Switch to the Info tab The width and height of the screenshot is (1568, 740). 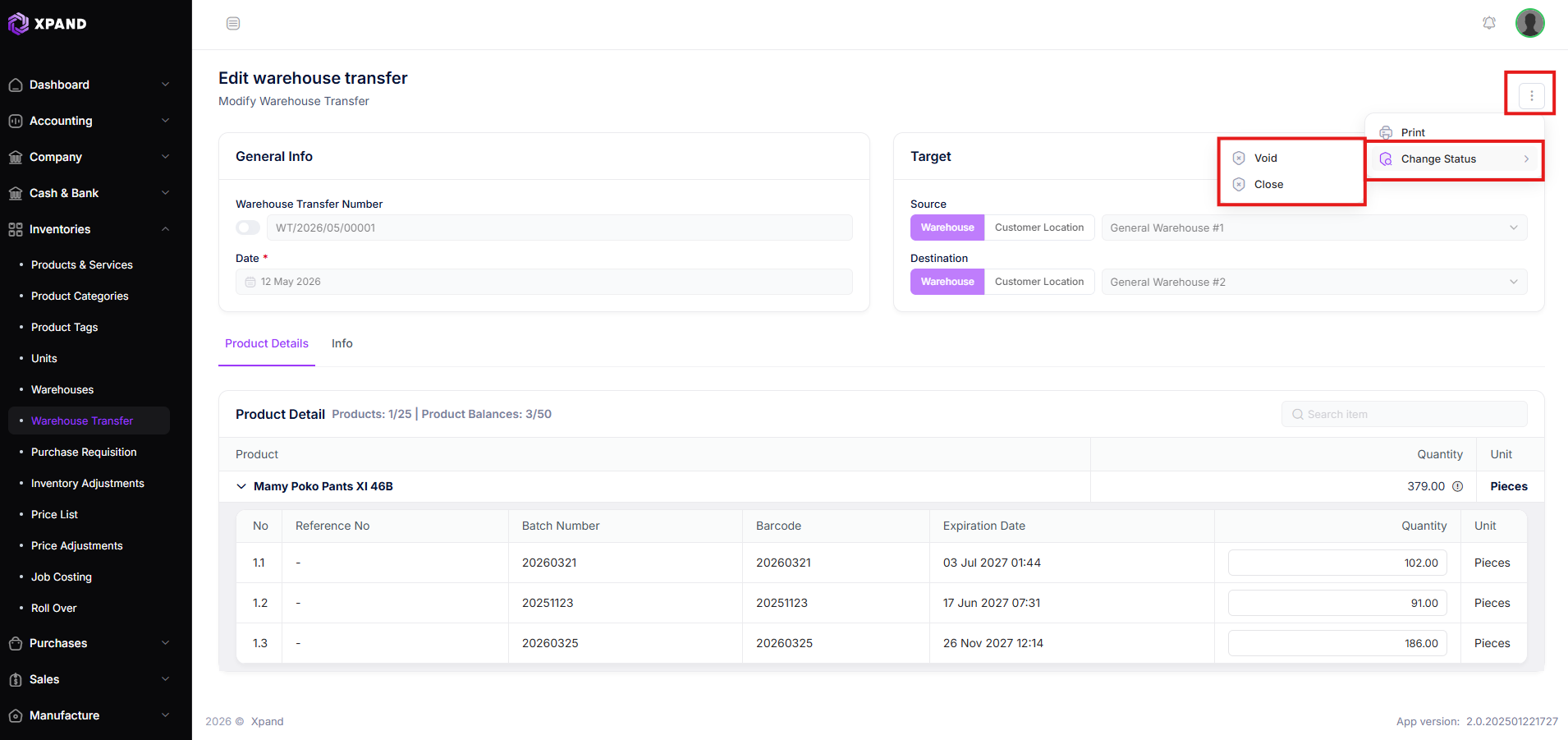[342, 343]
